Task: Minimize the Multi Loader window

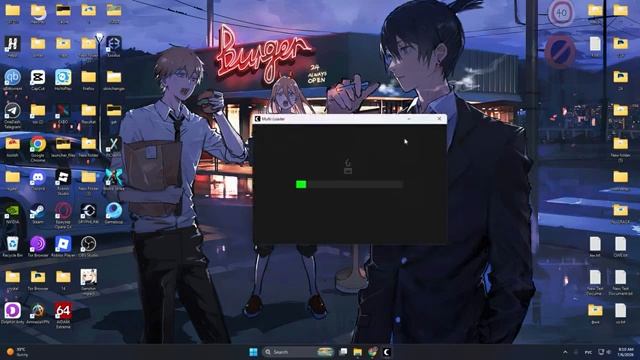Action: click(409, 119)
